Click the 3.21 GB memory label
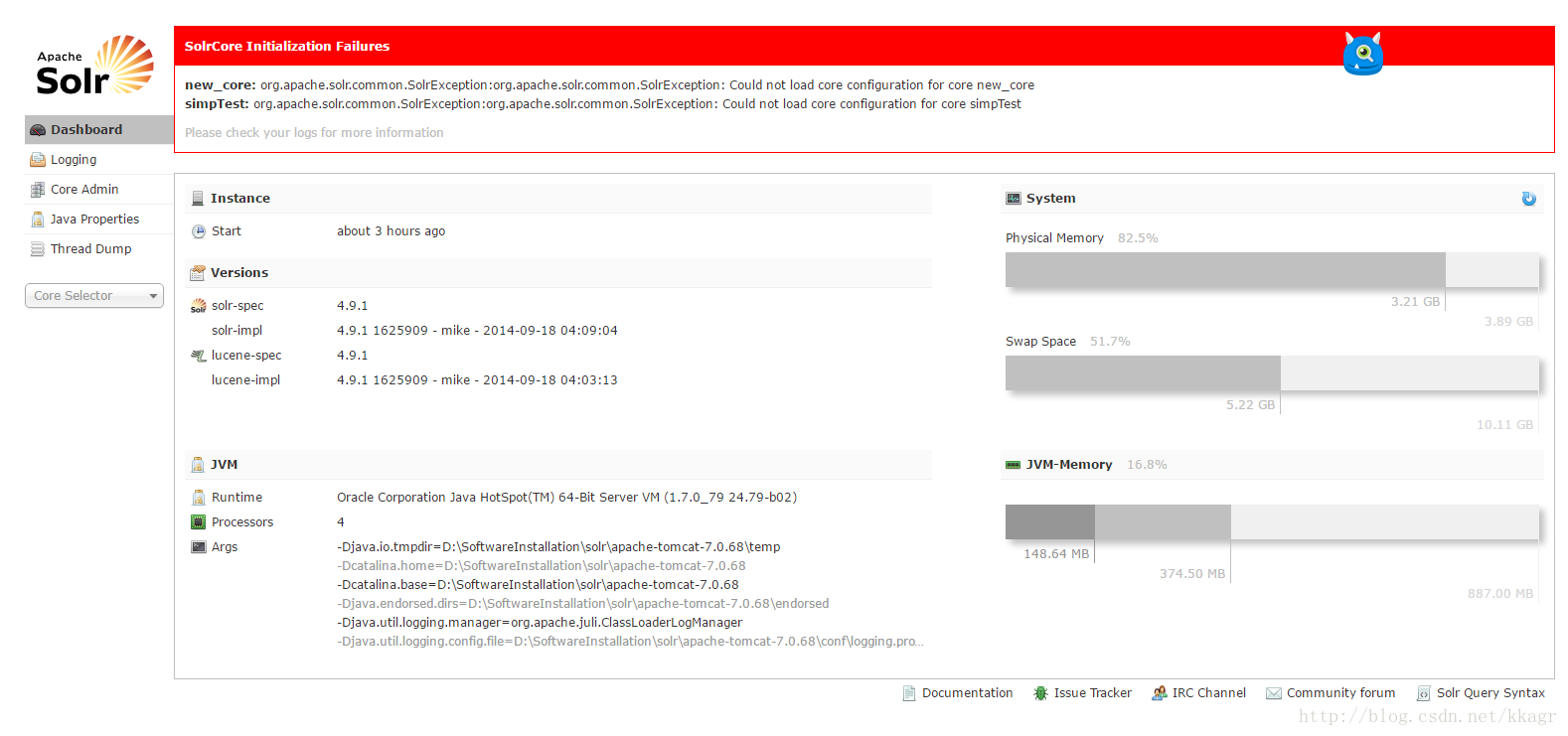 [x=1415, y=302]
